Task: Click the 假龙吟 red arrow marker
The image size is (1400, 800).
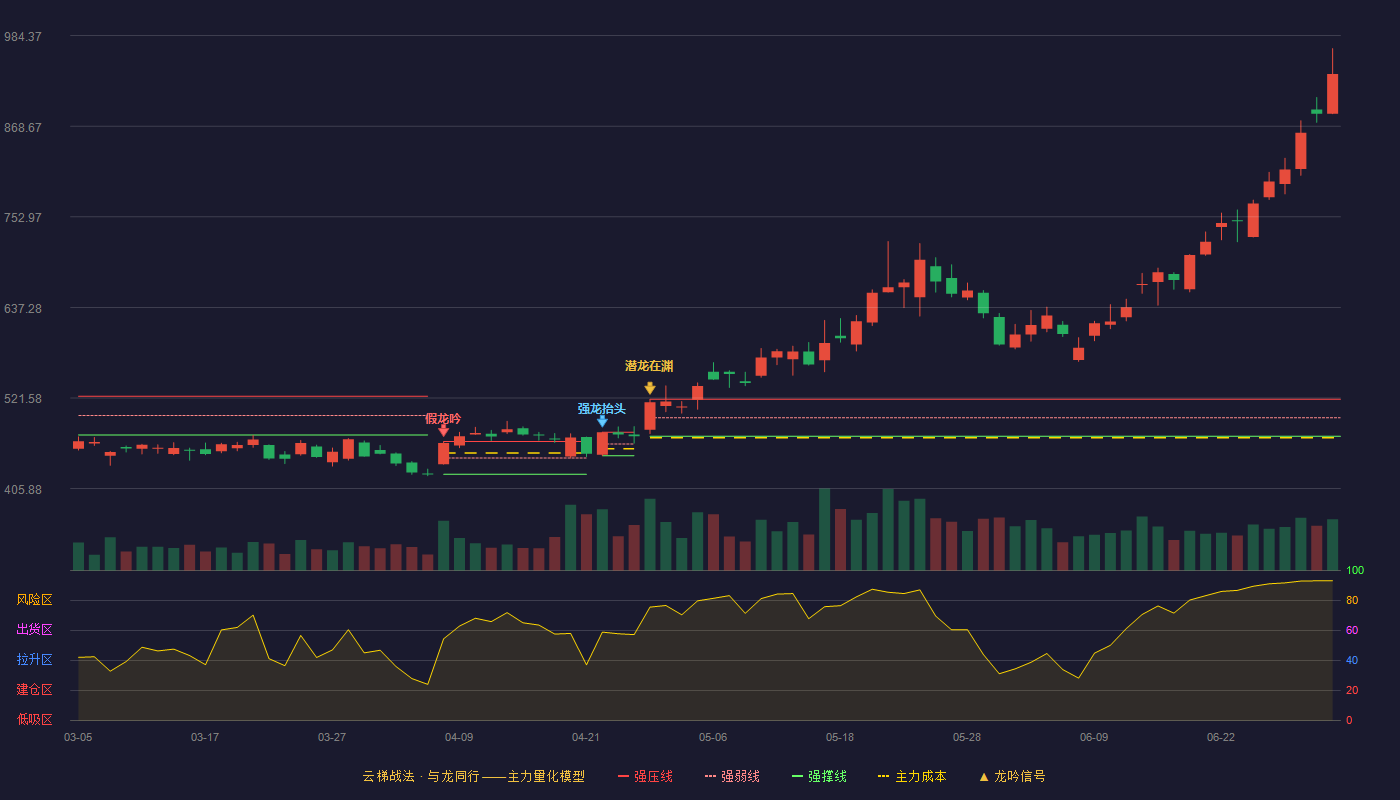Action: pos(443,431)
